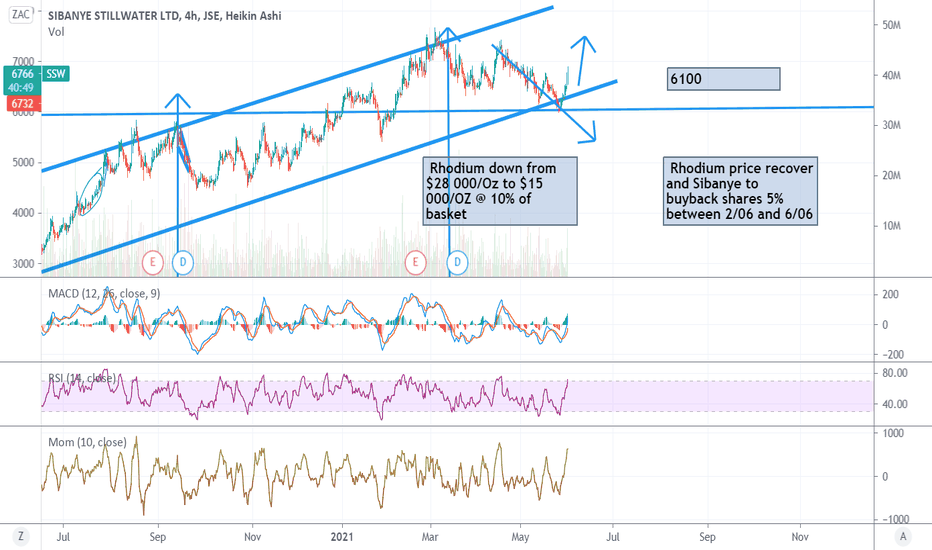Click the green 6766 price label
The height and width of the screenshot is (550, 932).
(x=23, y=74)
